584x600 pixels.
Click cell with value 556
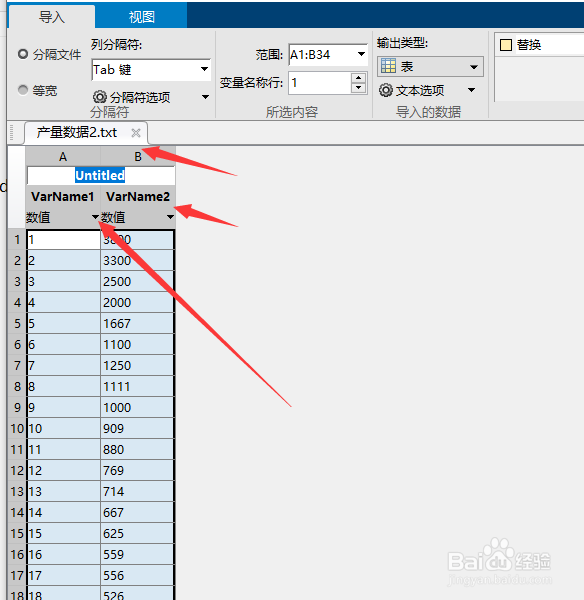point(137,576)
